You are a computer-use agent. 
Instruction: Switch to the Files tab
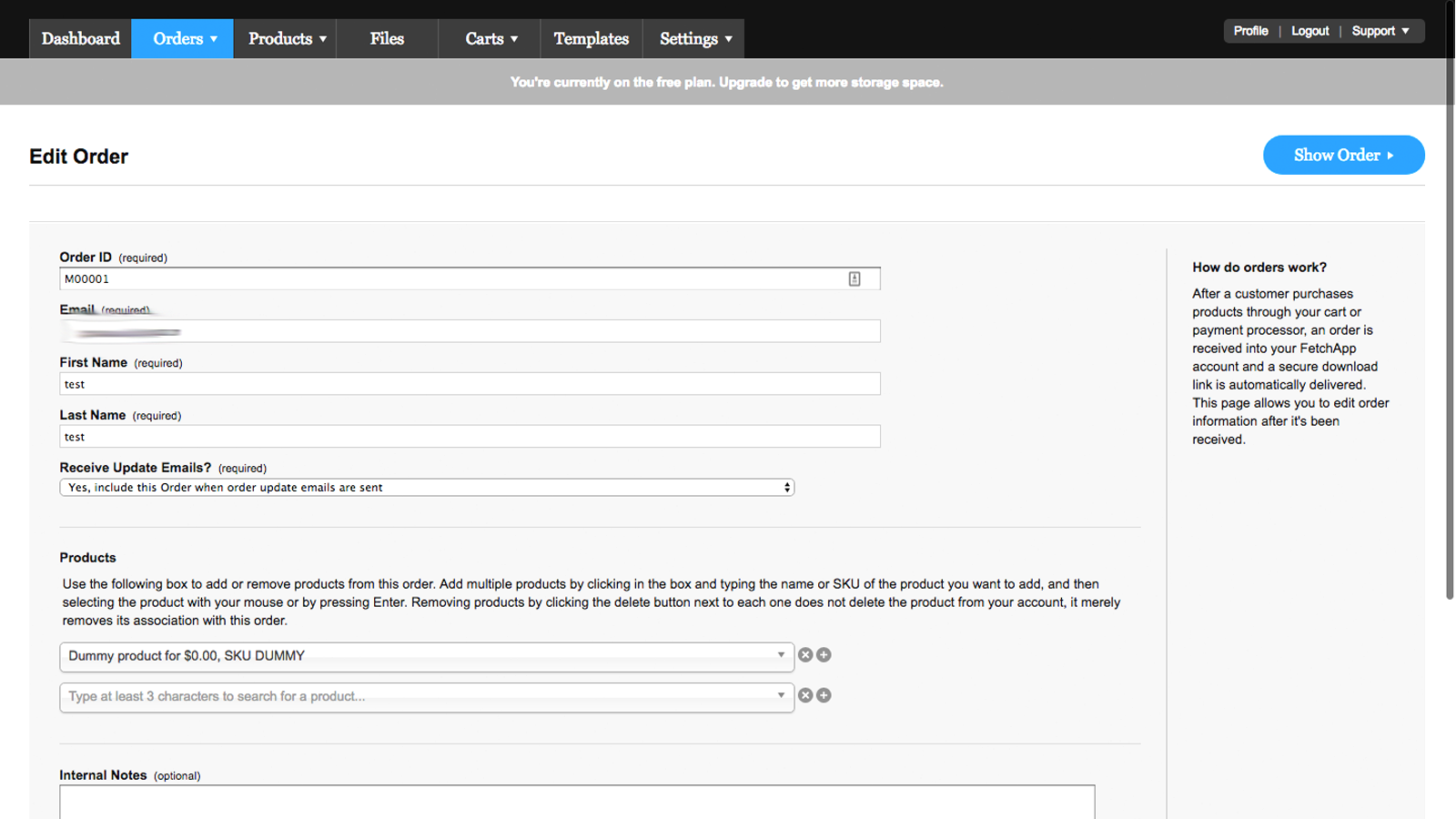coord(387,39)
